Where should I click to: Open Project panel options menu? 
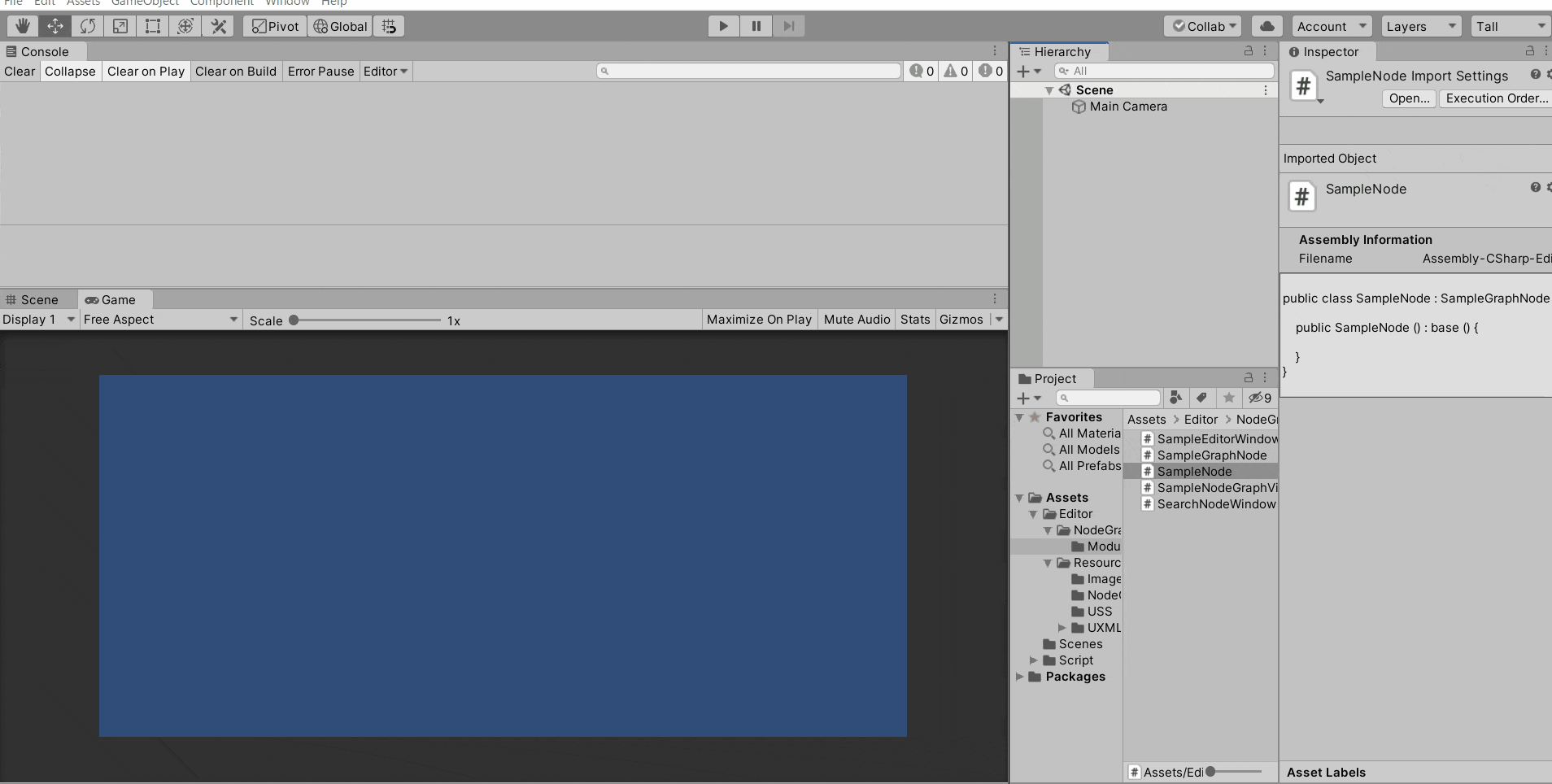coord(1265,377)
